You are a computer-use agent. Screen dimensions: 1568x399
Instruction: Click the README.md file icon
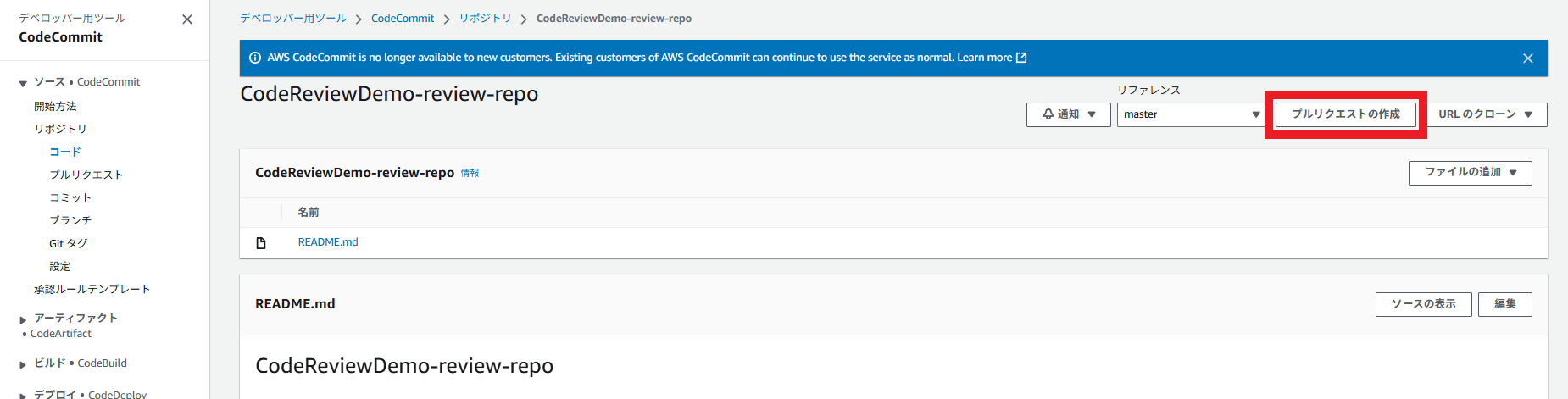click(261, 243)
